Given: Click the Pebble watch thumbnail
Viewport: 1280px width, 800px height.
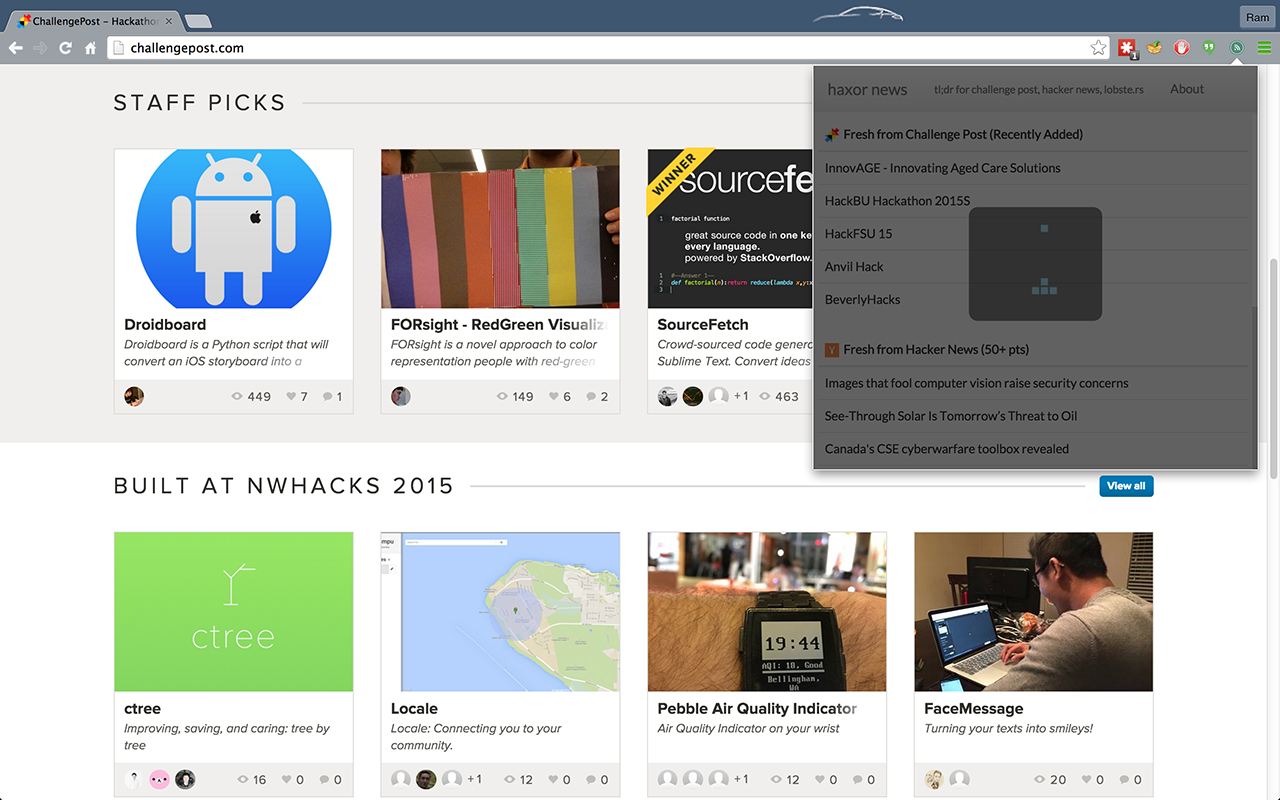Looking at the screenshot, I should tap(767, 612).
